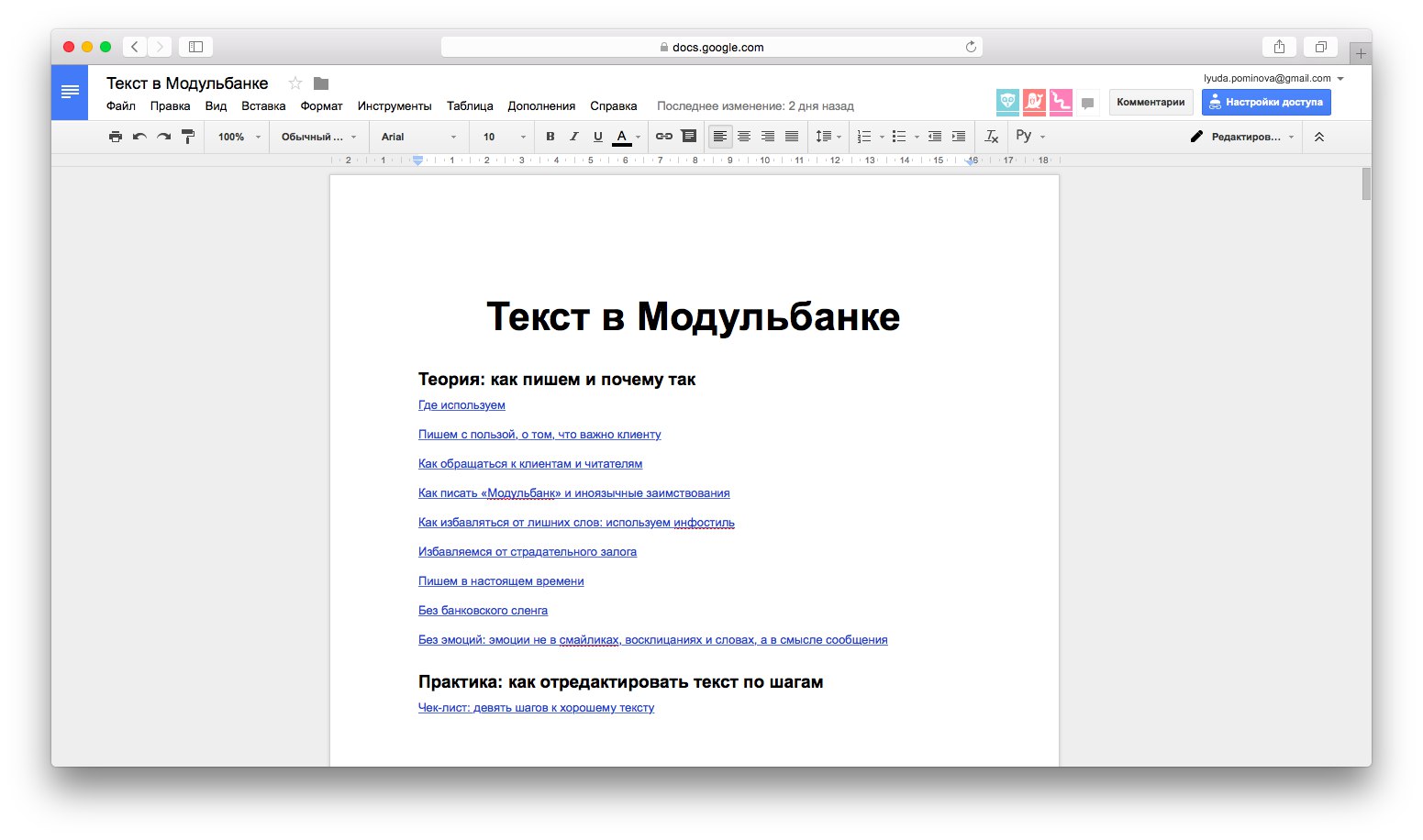Viewport: 1423px width, 840px height.
Task: Open the Чек-лист девять шагов link
Action: (x=536, y=707)
